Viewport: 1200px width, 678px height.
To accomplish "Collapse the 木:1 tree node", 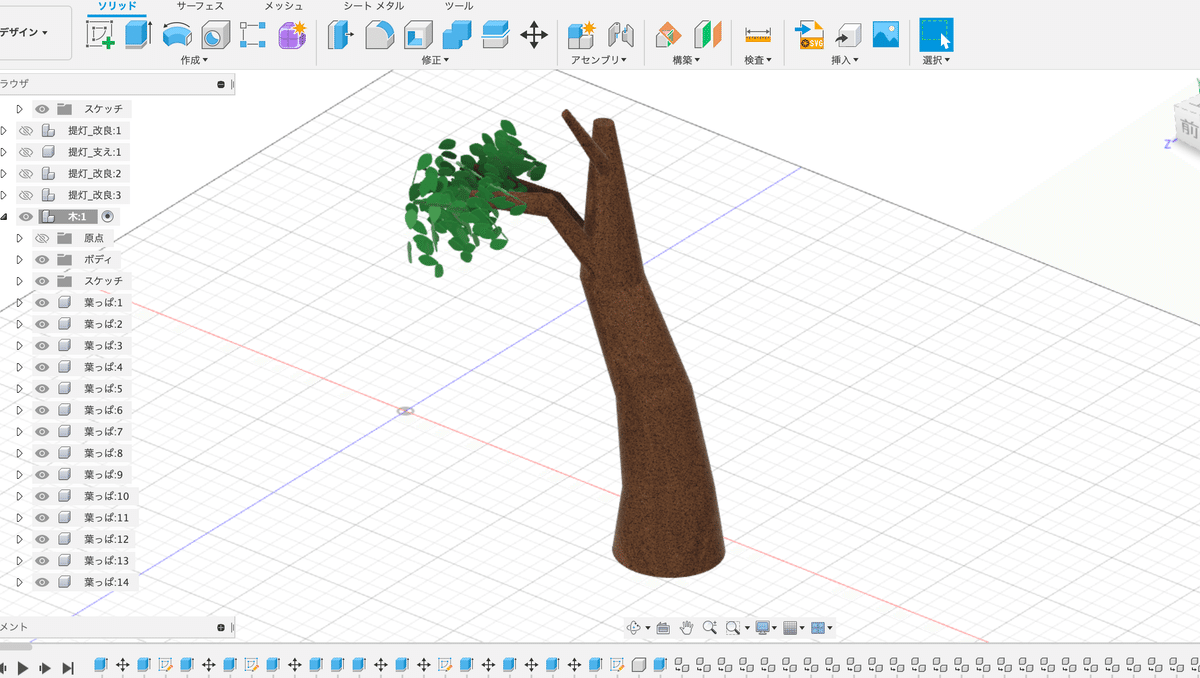I will coord(4,217).
